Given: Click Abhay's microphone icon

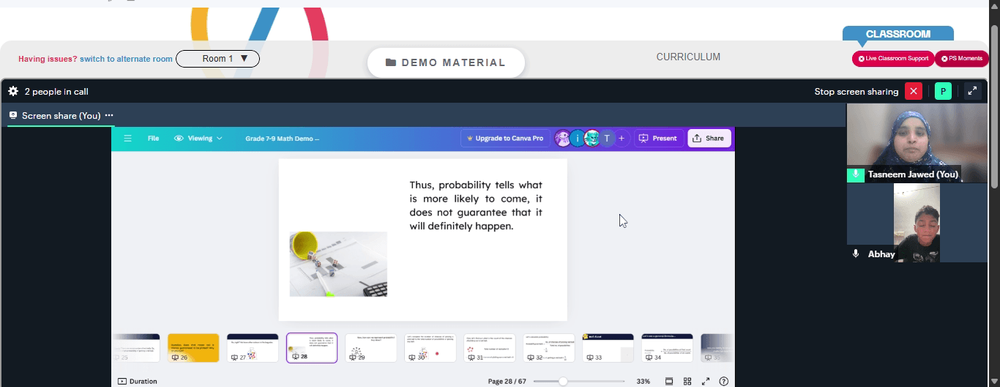Looking at the screenshot, I should (855, 254).
